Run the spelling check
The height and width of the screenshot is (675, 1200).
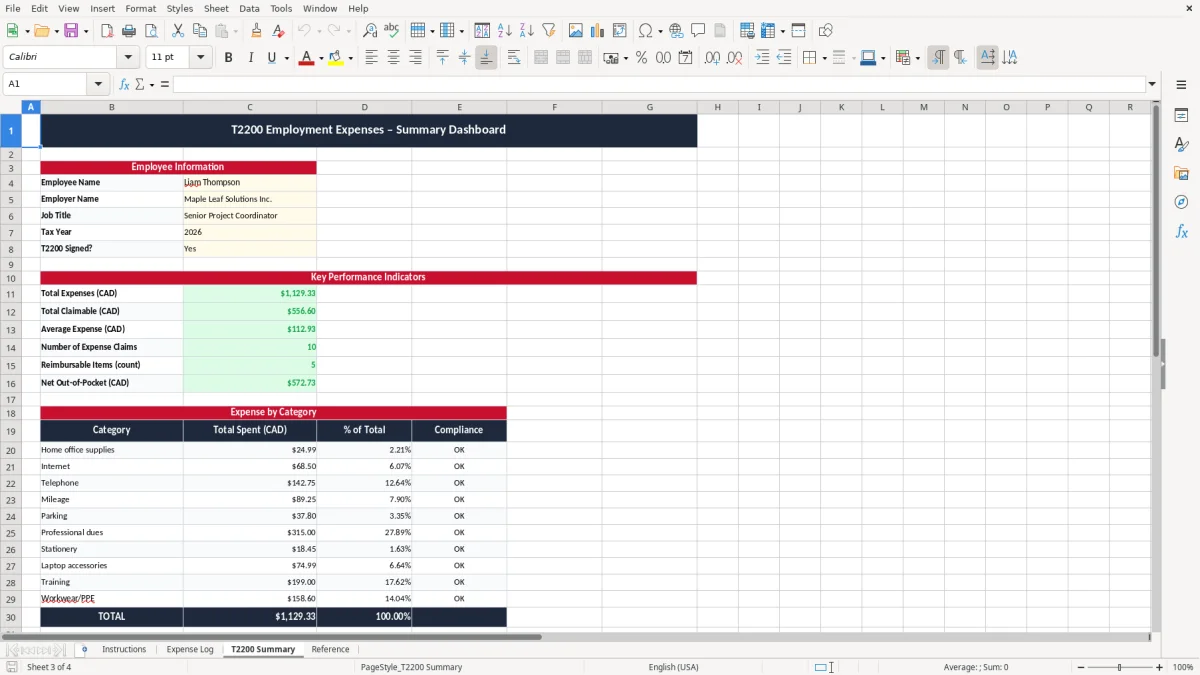point(391,31)
